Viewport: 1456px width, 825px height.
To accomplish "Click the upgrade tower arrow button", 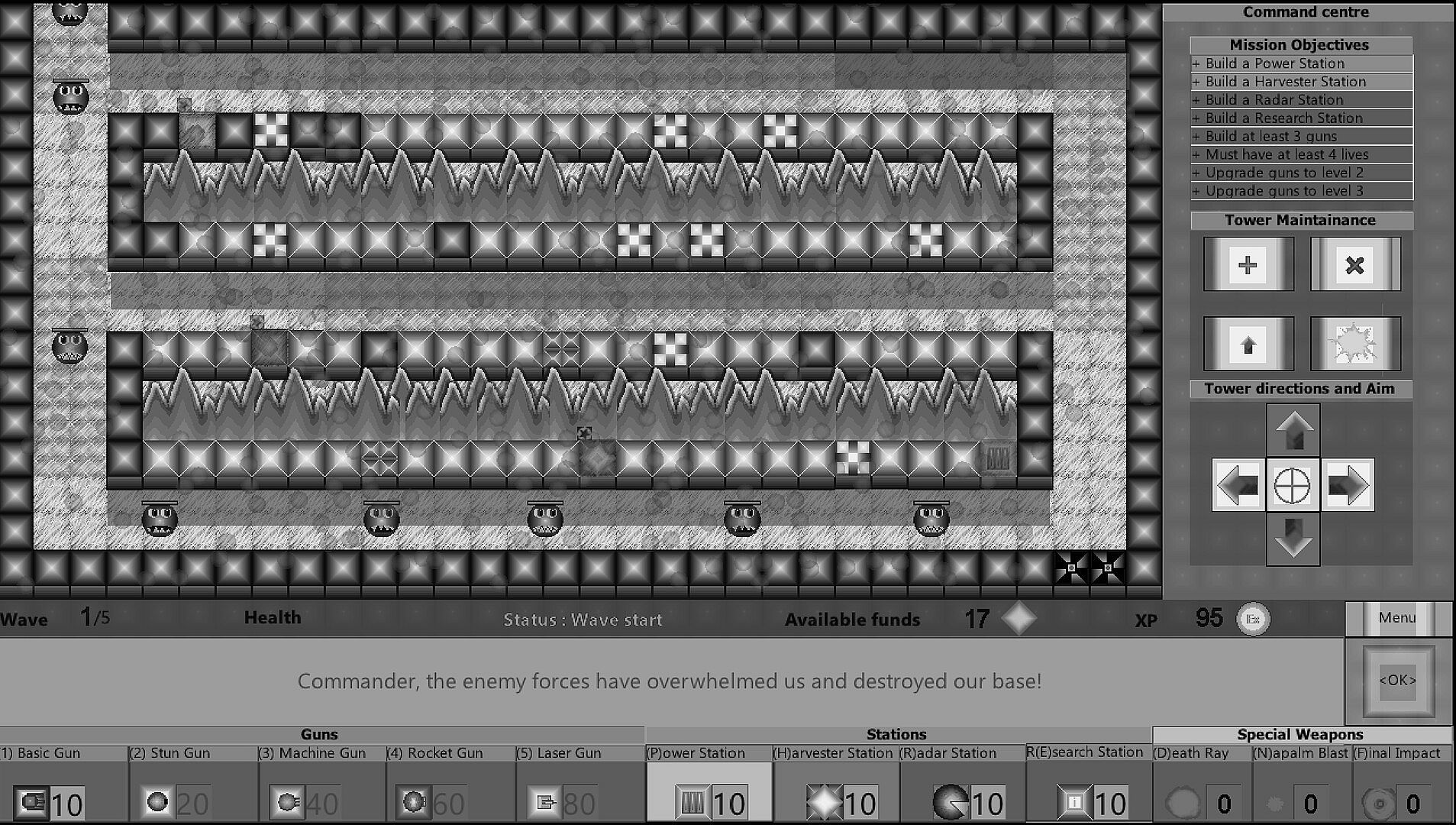I will pos(1248,344).
